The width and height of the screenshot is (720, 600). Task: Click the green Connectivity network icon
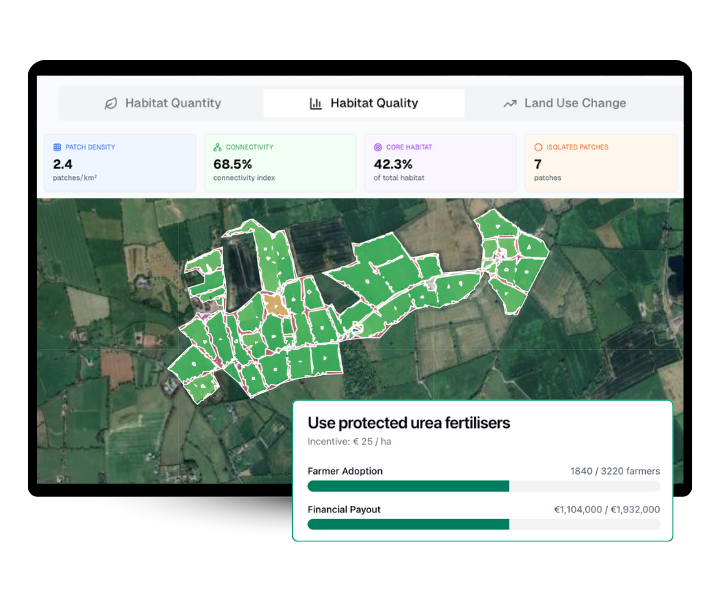click(217, 147)
